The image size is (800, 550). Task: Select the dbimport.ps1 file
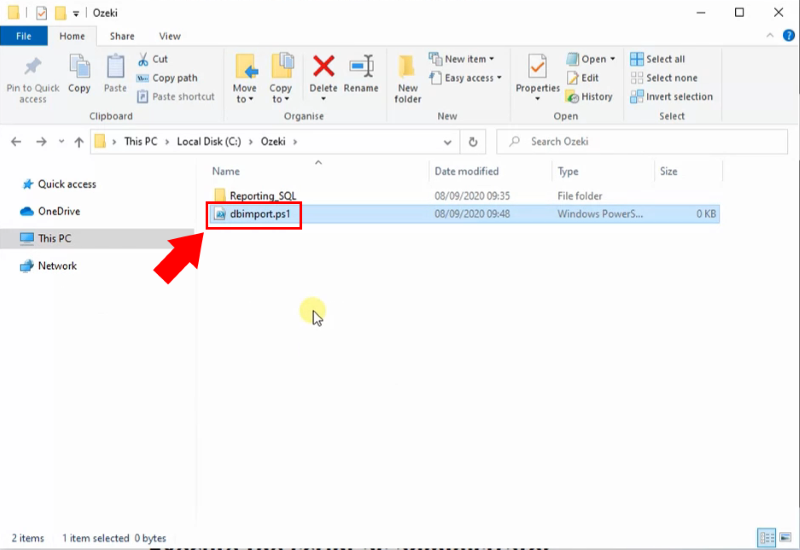260,214
